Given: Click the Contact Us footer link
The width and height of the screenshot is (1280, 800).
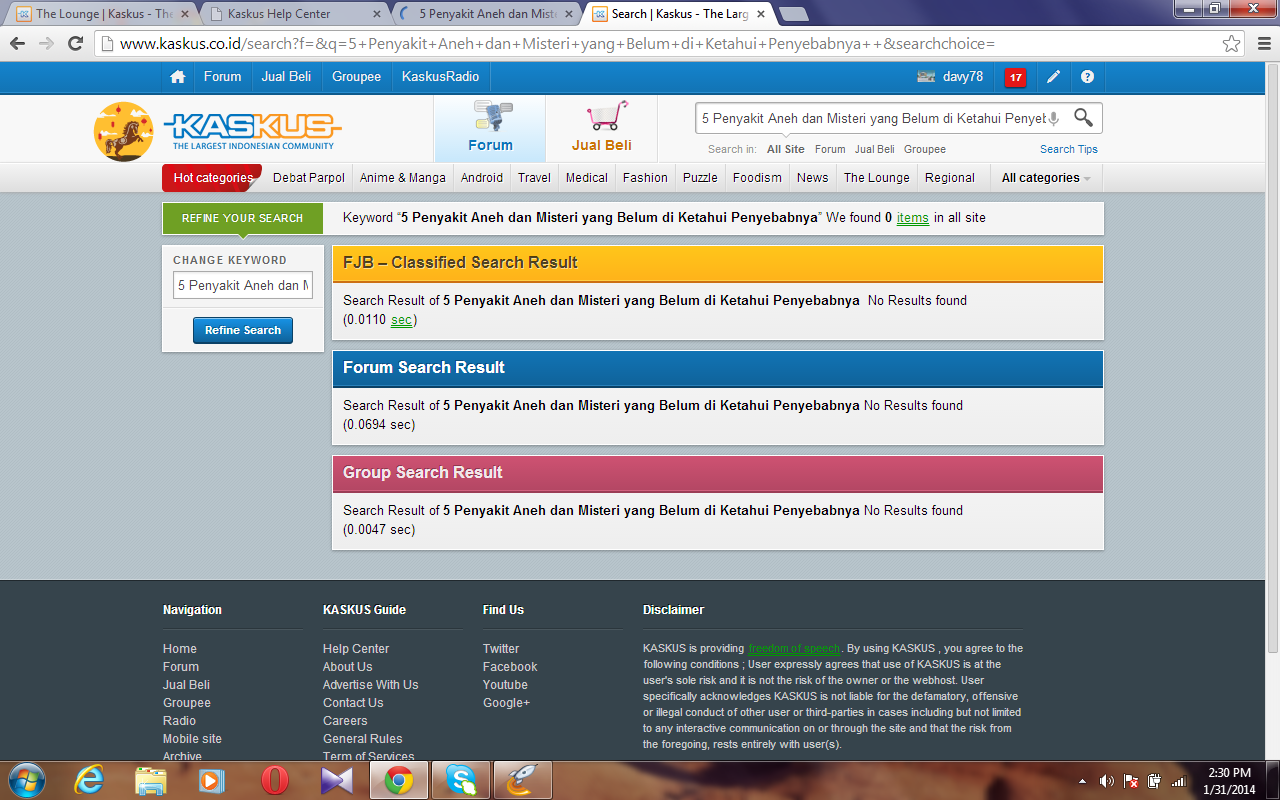Looking at the screenshot, I should click(x=353, y=703).
